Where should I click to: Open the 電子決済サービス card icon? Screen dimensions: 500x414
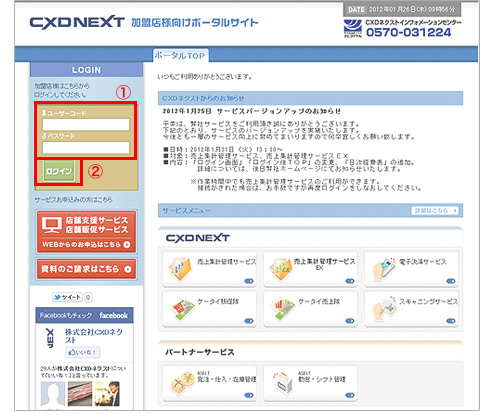pos(383,269)
